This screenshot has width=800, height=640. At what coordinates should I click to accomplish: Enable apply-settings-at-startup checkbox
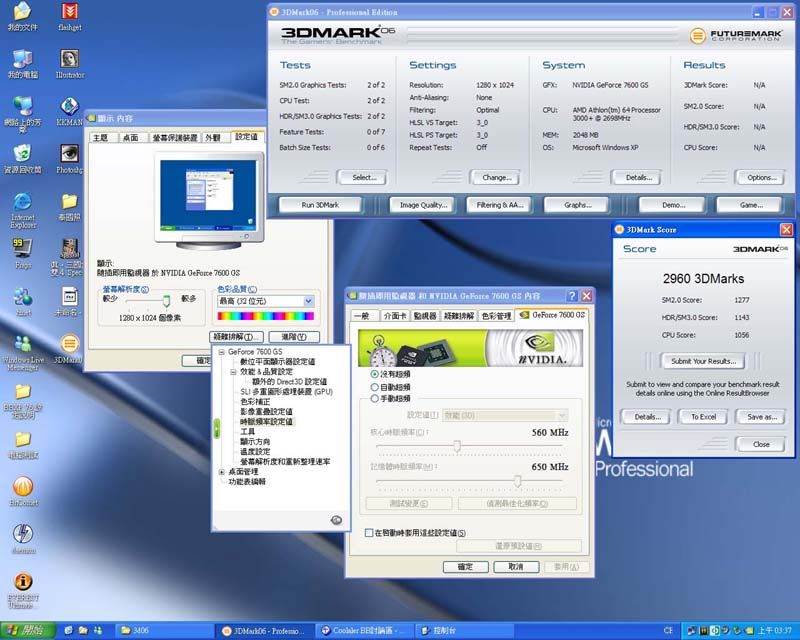369,533
